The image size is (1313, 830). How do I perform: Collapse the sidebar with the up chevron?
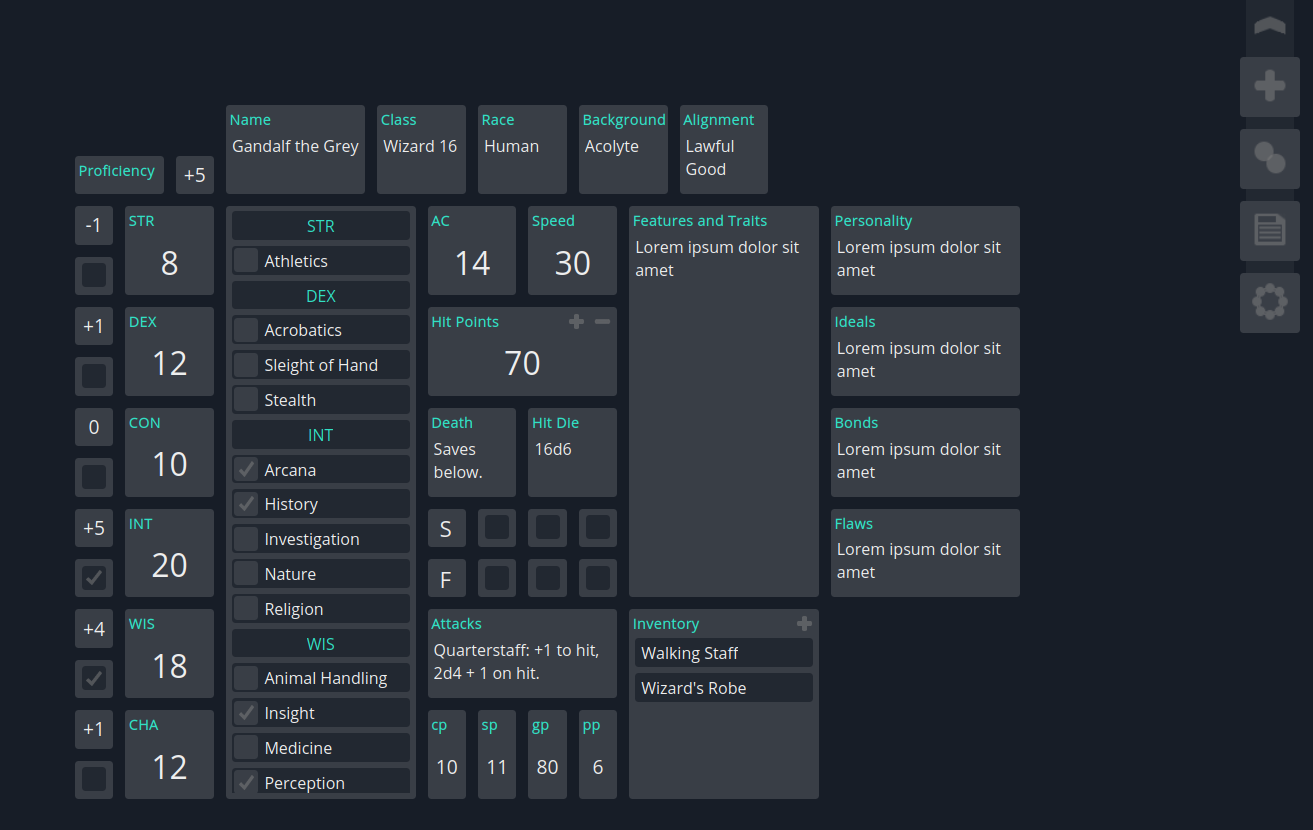point(1269,27)
